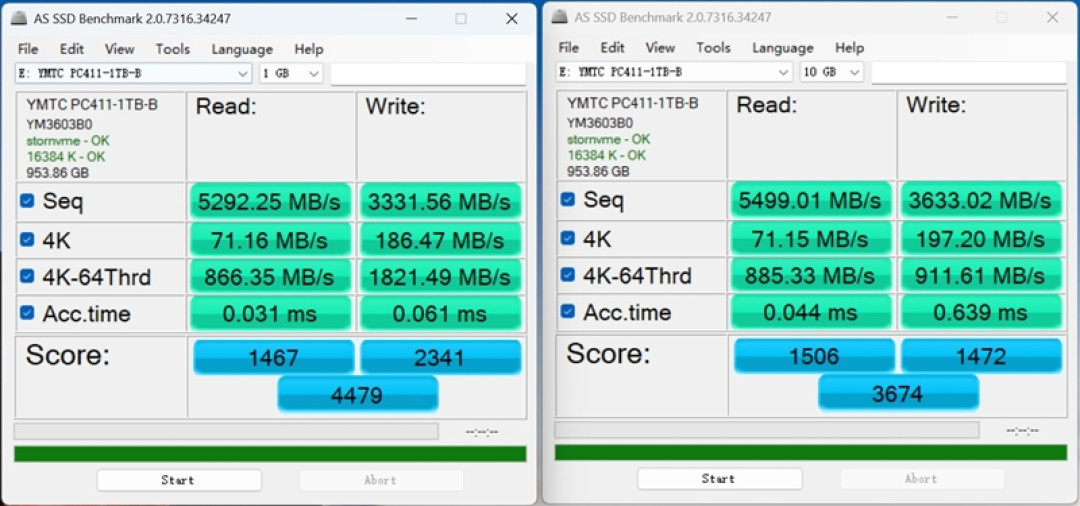Select the 1821.49 MB/s write result
The width and height of the screenshot is (1080, 506).
439,277
